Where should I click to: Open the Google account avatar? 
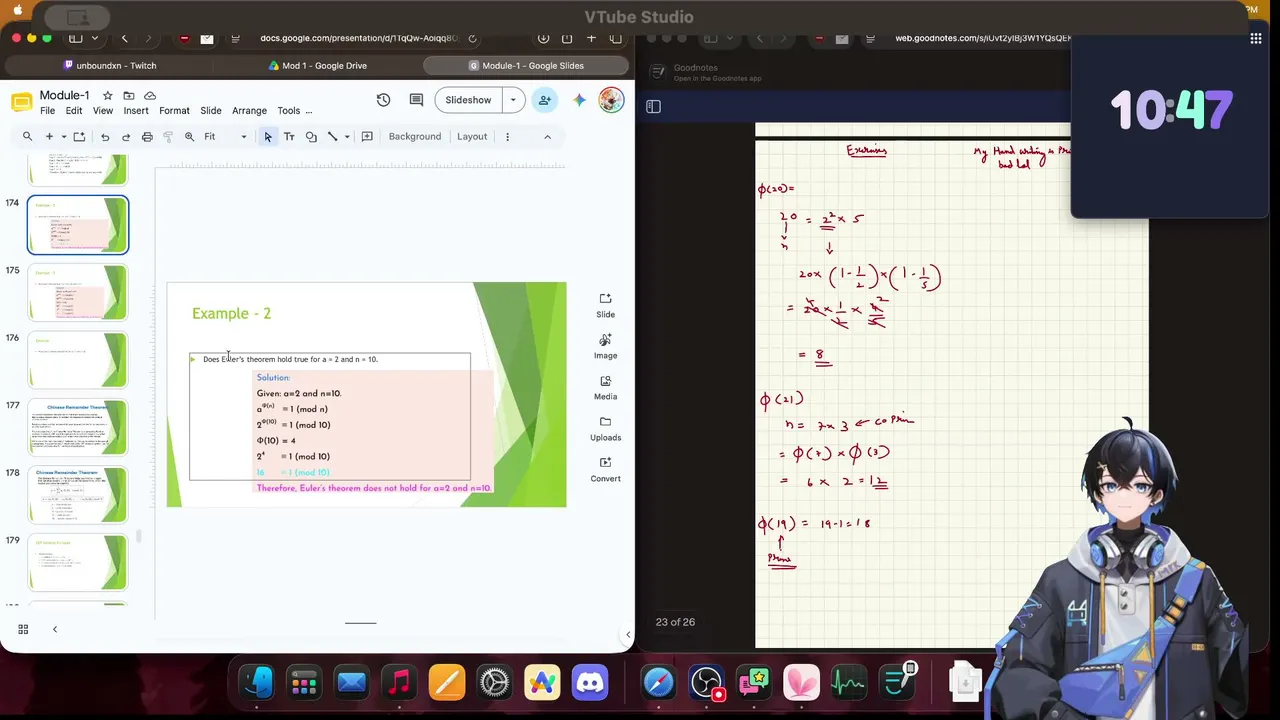(x=611, y=100)
